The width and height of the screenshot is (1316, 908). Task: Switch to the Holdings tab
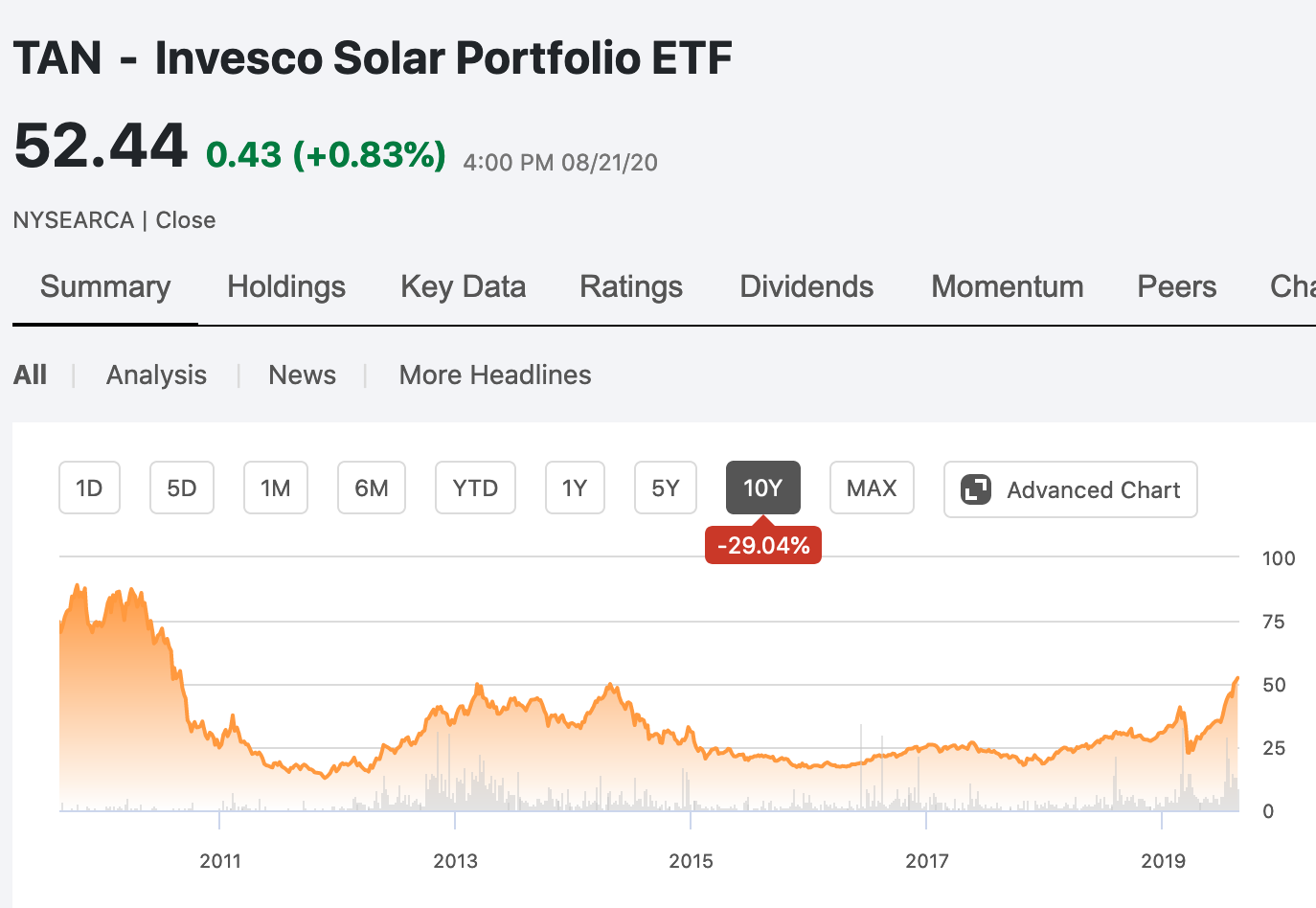[286, 286]
